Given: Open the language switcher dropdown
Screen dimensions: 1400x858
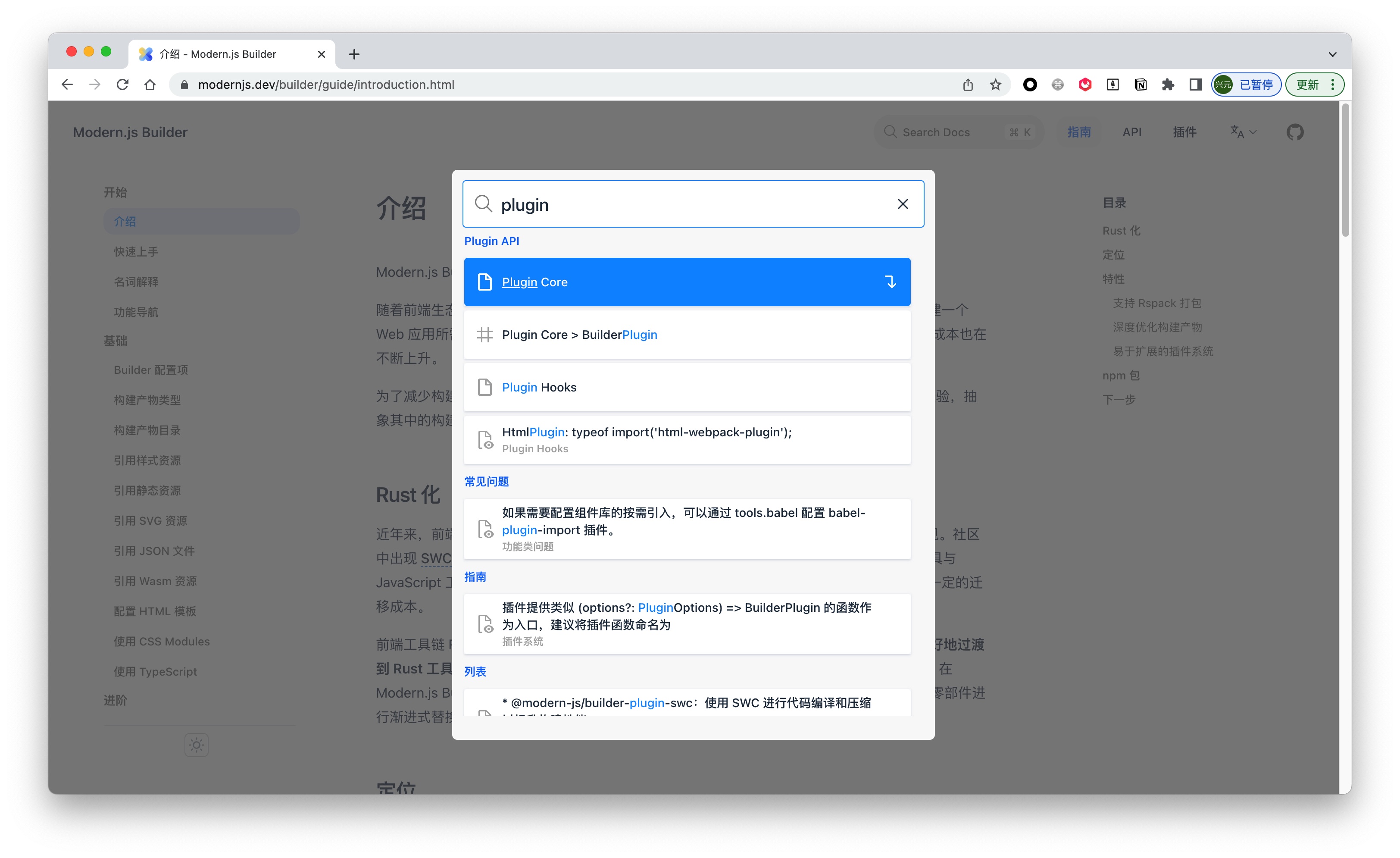Looking at the screenshot, I should click(x=1243, y=132).
